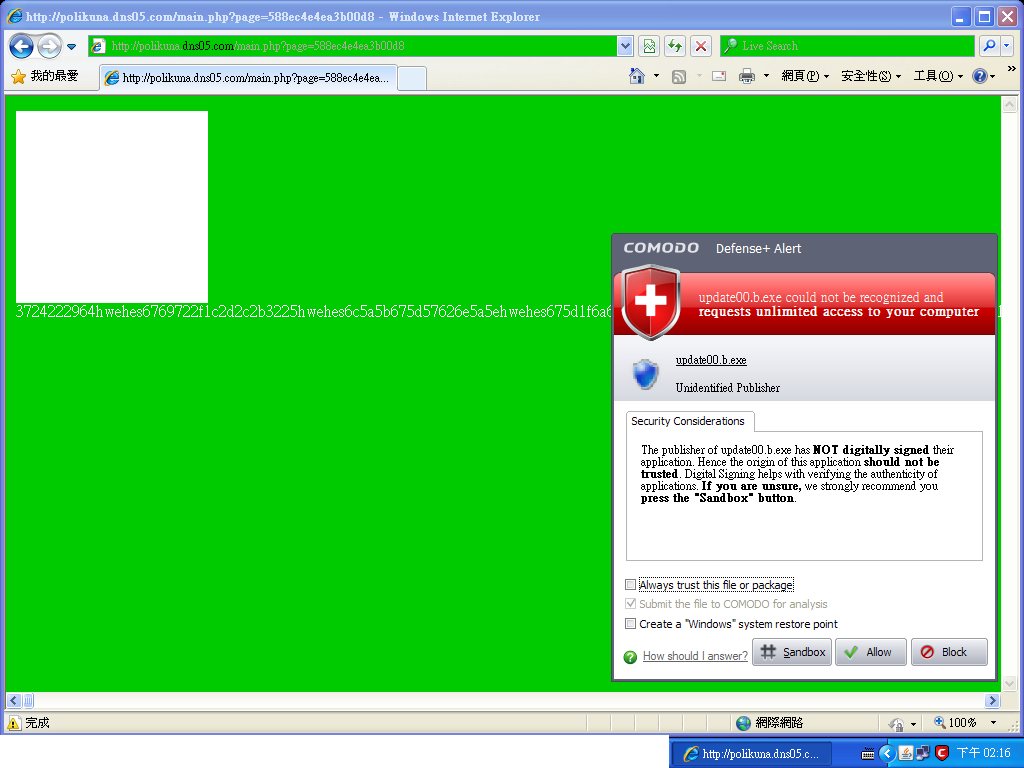Click the status bar warning icon
The width and height of the screenshot is (1024, 768).
(x=14, y=722)
